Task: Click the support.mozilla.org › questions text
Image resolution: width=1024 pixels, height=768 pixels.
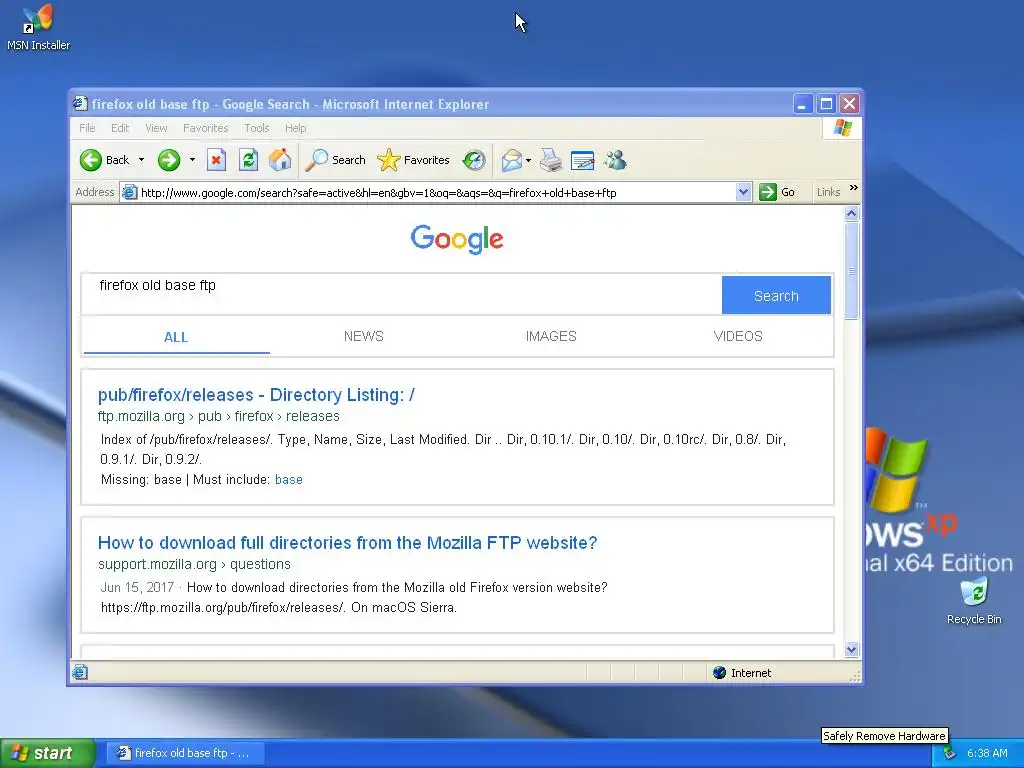Action: (194, 564)
